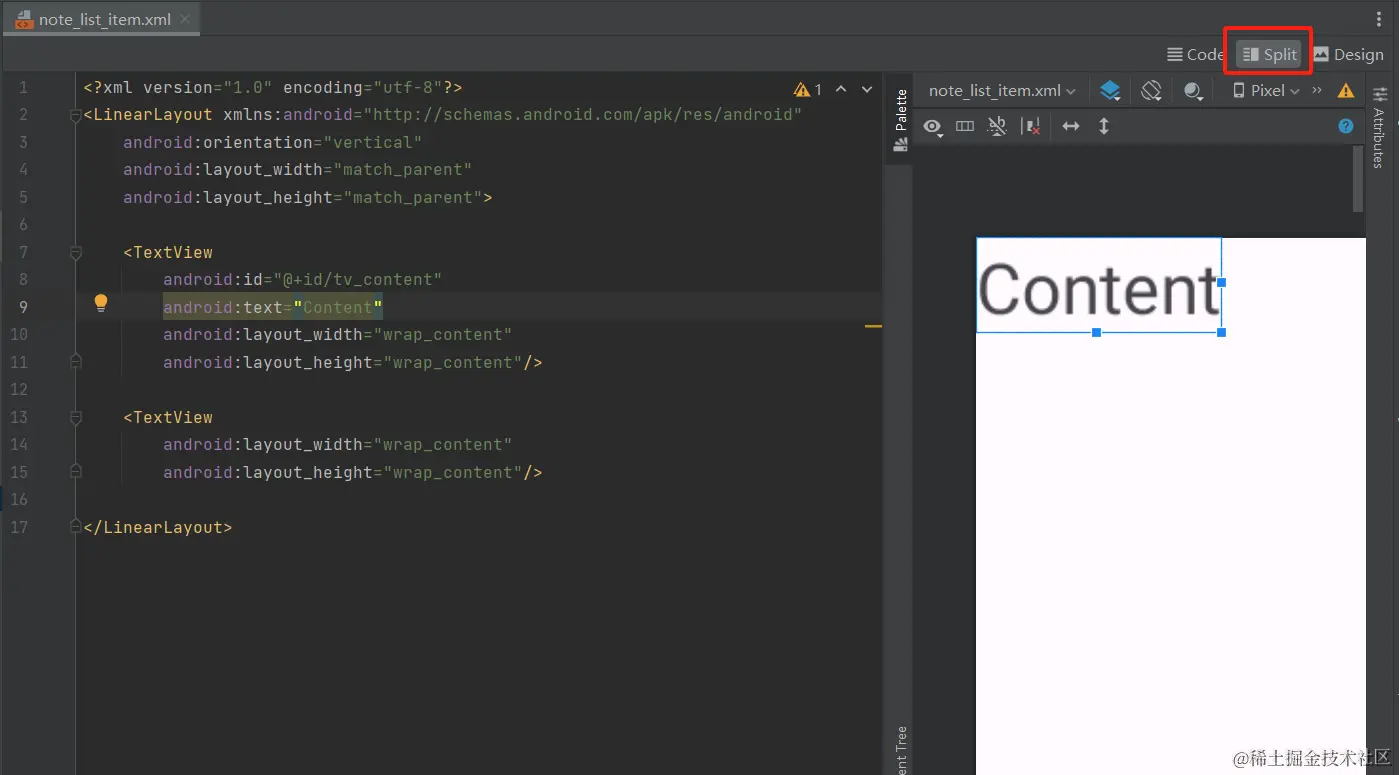Toggle horizontal layout width arrows
Viewport: 1399px width, 775px height.
[x=1071, y=126]
